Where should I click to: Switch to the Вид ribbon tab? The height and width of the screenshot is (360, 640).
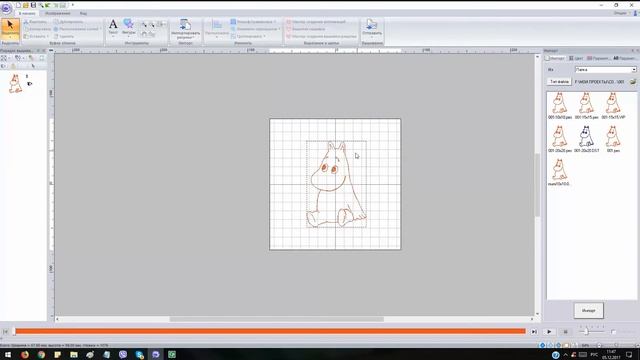[x=83, y=13]
